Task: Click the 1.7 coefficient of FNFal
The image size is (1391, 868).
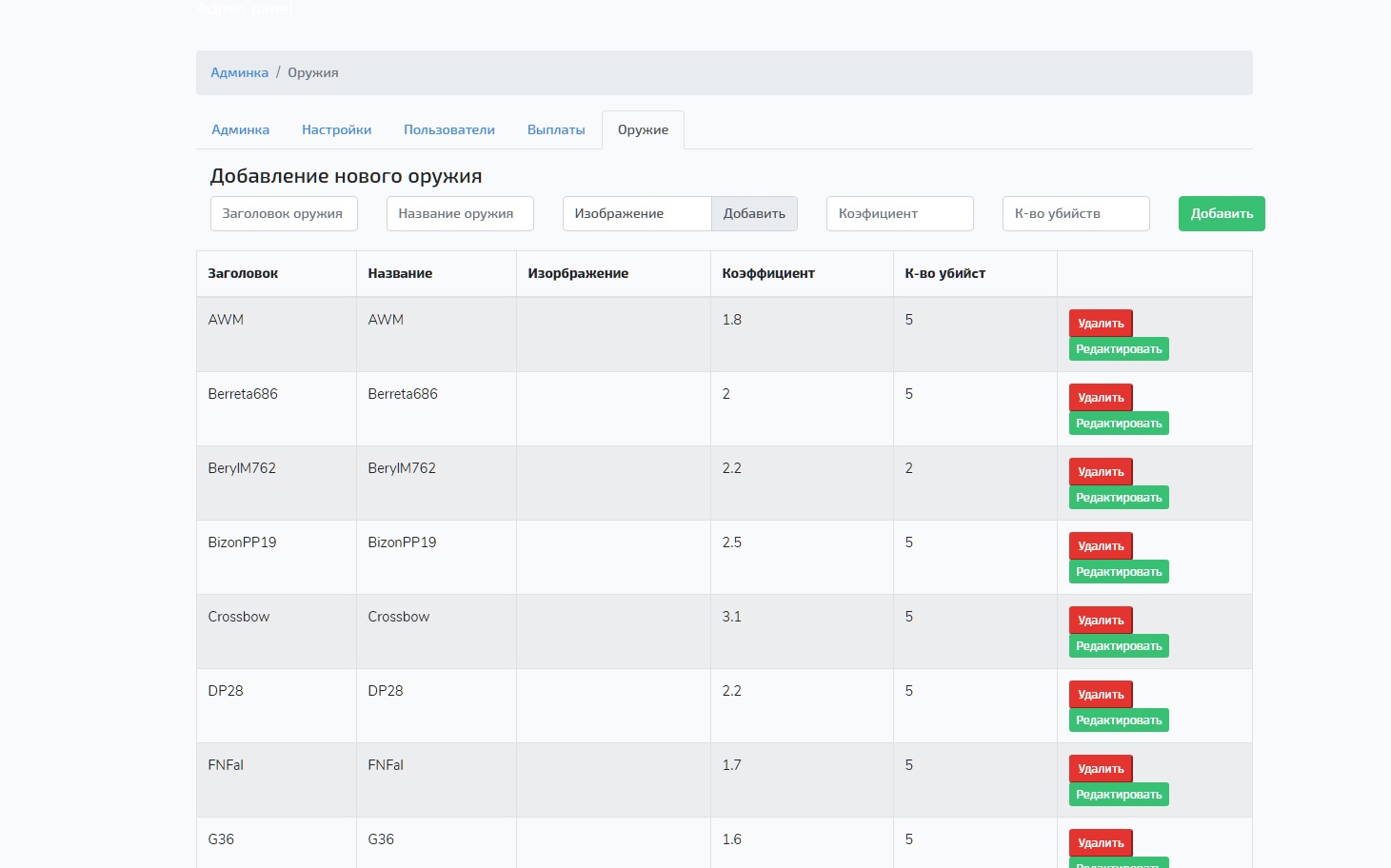Action: click(x=731, y=765)
